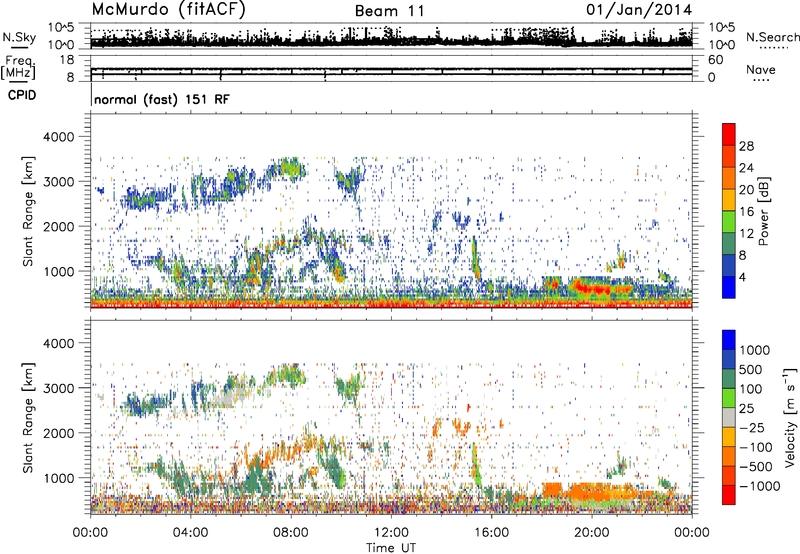Image resolution: width=800 pixels, height=554 pixels.
Task: Pick the Velocity segment between 500 and 1000
Action: [x=729, y=359]
